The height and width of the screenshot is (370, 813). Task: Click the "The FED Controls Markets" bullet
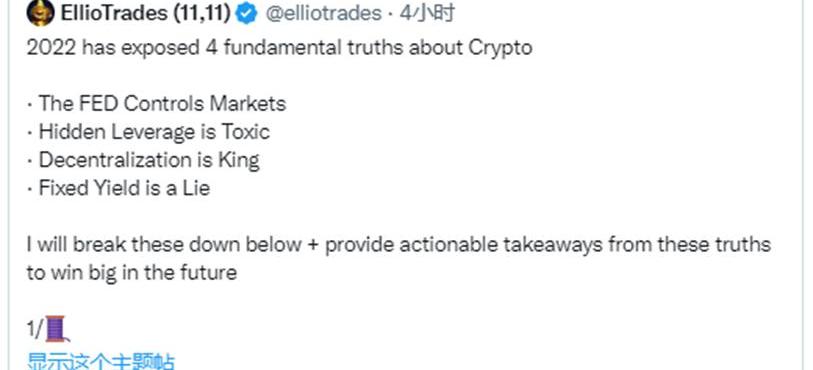coord(156,104)
